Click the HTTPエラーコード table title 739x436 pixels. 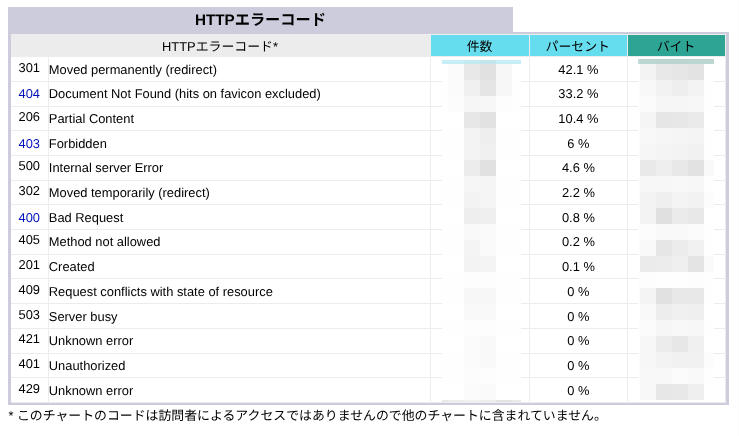pos(260,20)
